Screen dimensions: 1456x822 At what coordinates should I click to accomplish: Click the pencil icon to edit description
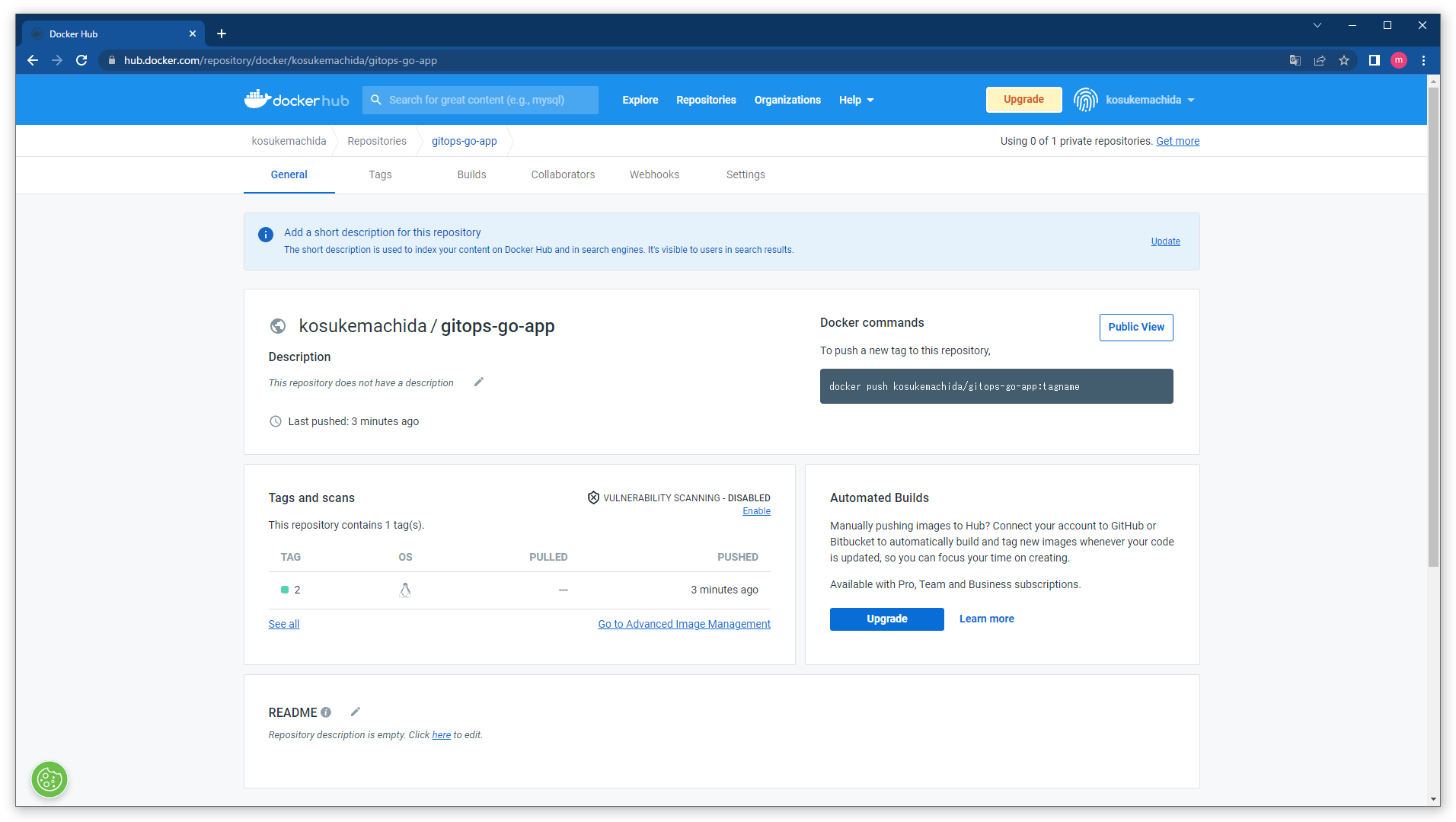(478, 382)
